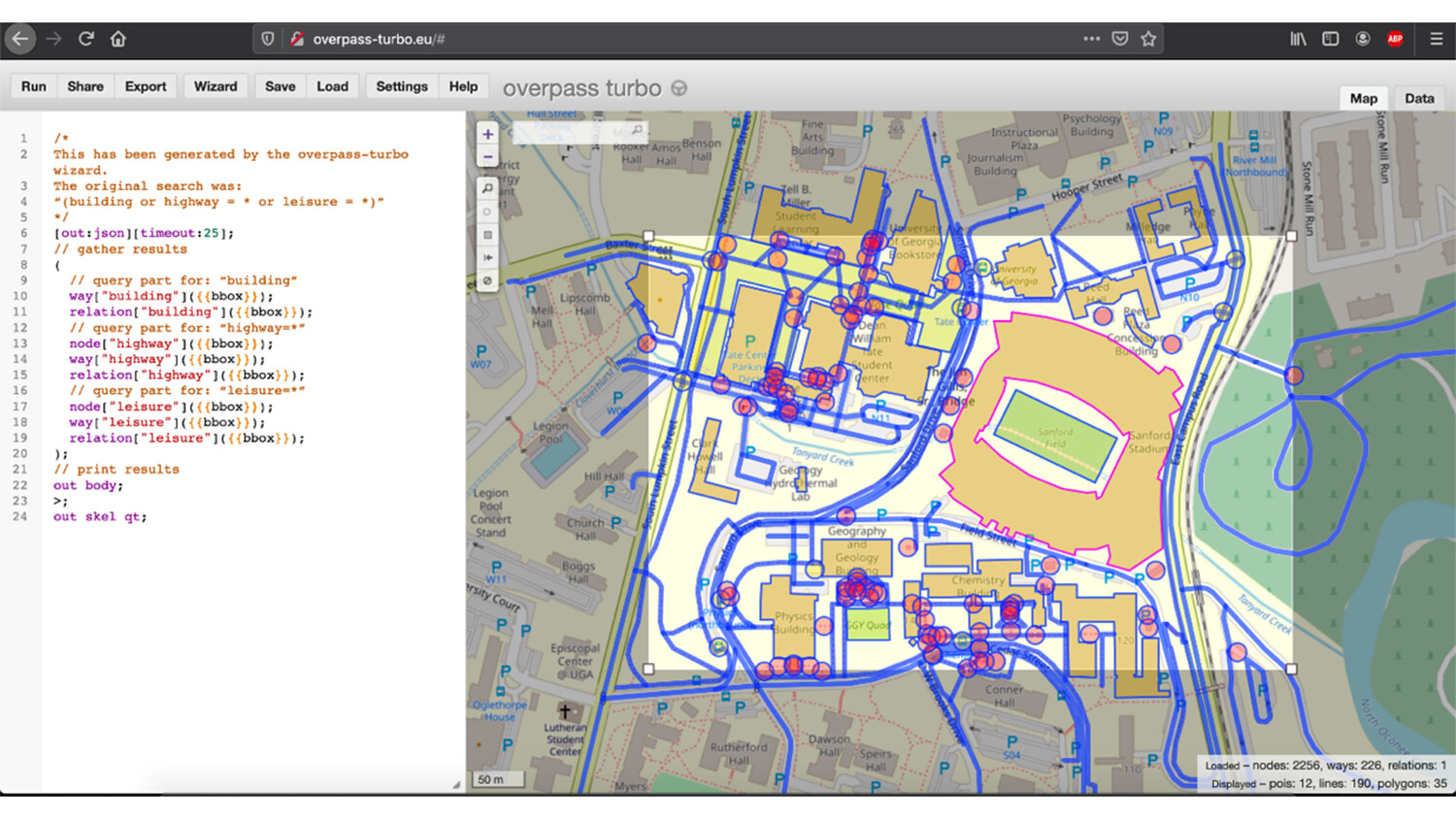Toggle tracking protection via the shield icon
1456x819 pixels.
pos(268,39)
